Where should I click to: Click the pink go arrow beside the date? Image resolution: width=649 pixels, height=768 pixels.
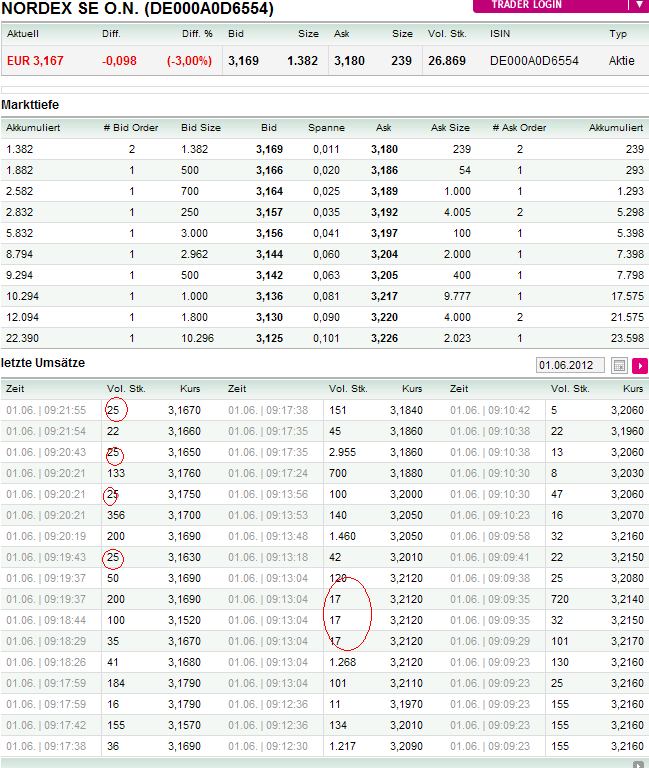(x=640, y=365)
